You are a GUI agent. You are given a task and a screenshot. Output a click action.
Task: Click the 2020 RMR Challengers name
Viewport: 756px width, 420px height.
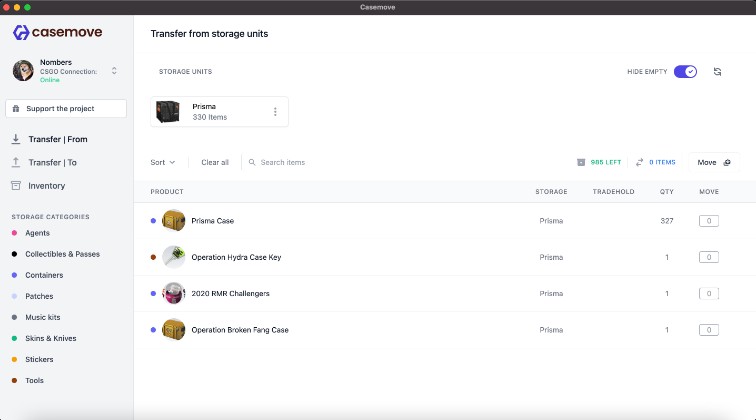click(x=230, y=294)
